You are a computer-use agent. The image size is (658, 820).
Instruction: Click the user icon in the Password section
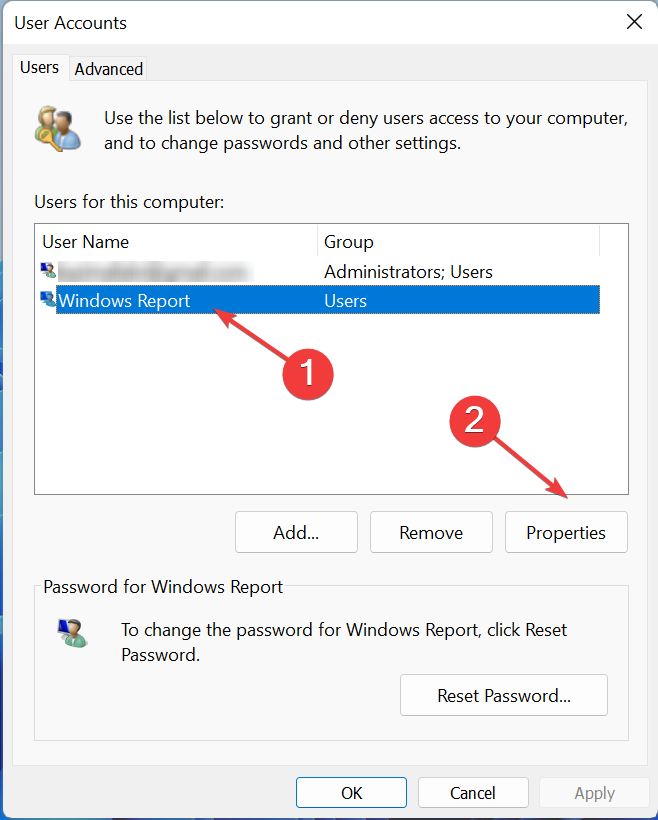[72, 633]
